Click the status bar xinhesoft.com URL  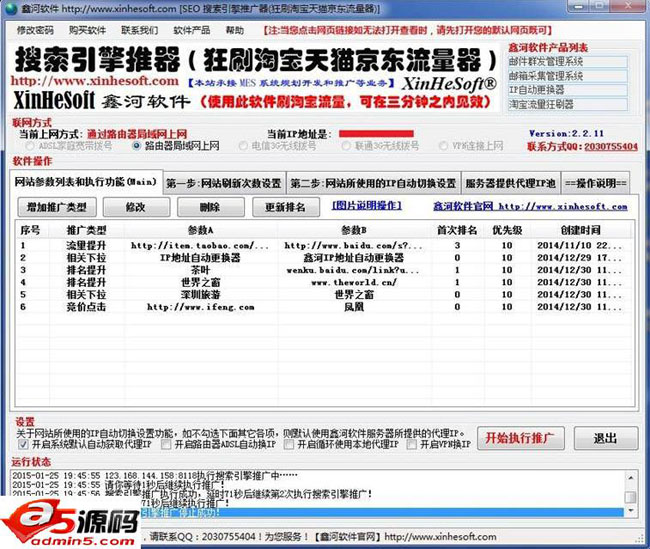tap(440, 537)
